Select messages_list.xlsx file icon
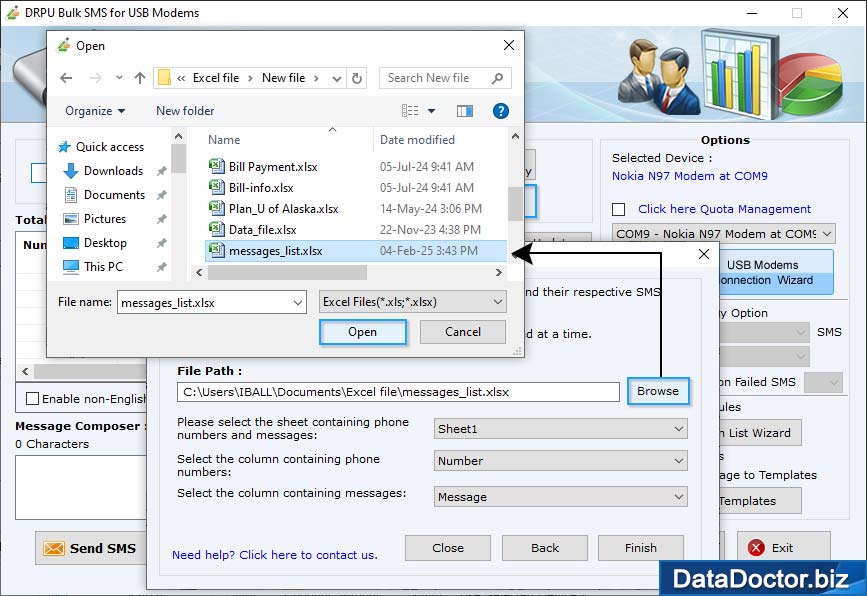This screenshot has height=596, width=867. 216,250
